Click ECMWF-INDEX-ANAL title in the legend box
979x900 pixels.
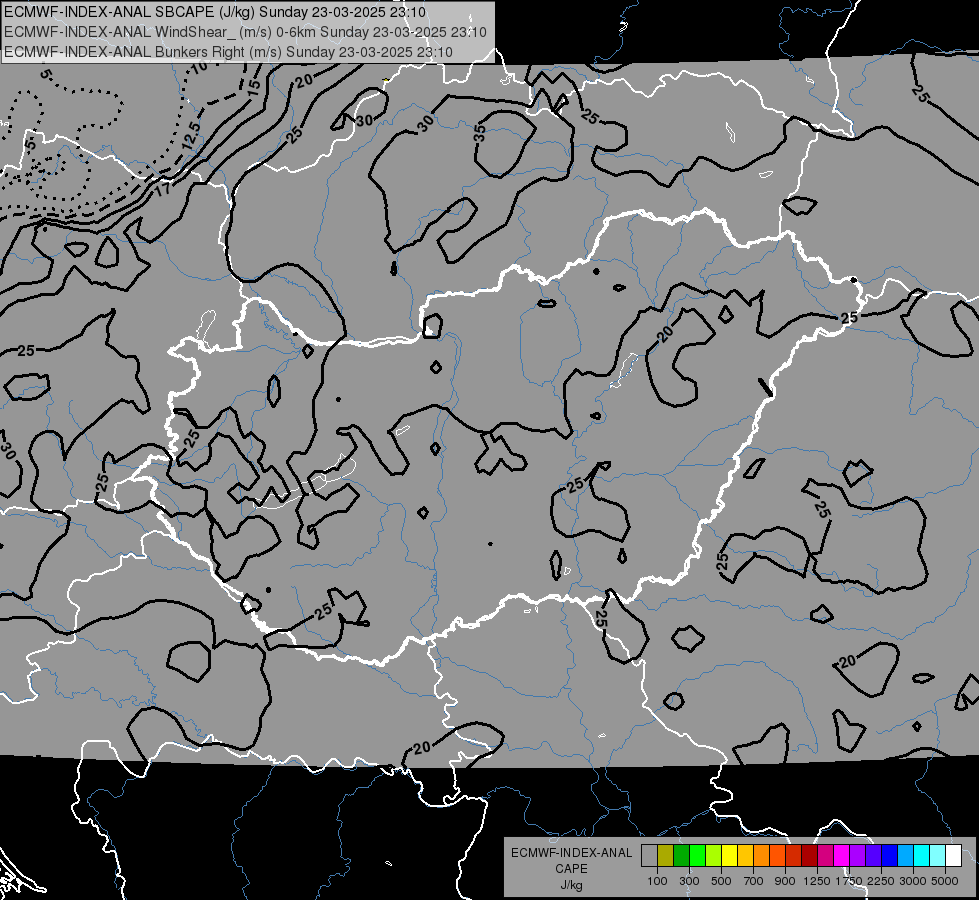(571, 853)
